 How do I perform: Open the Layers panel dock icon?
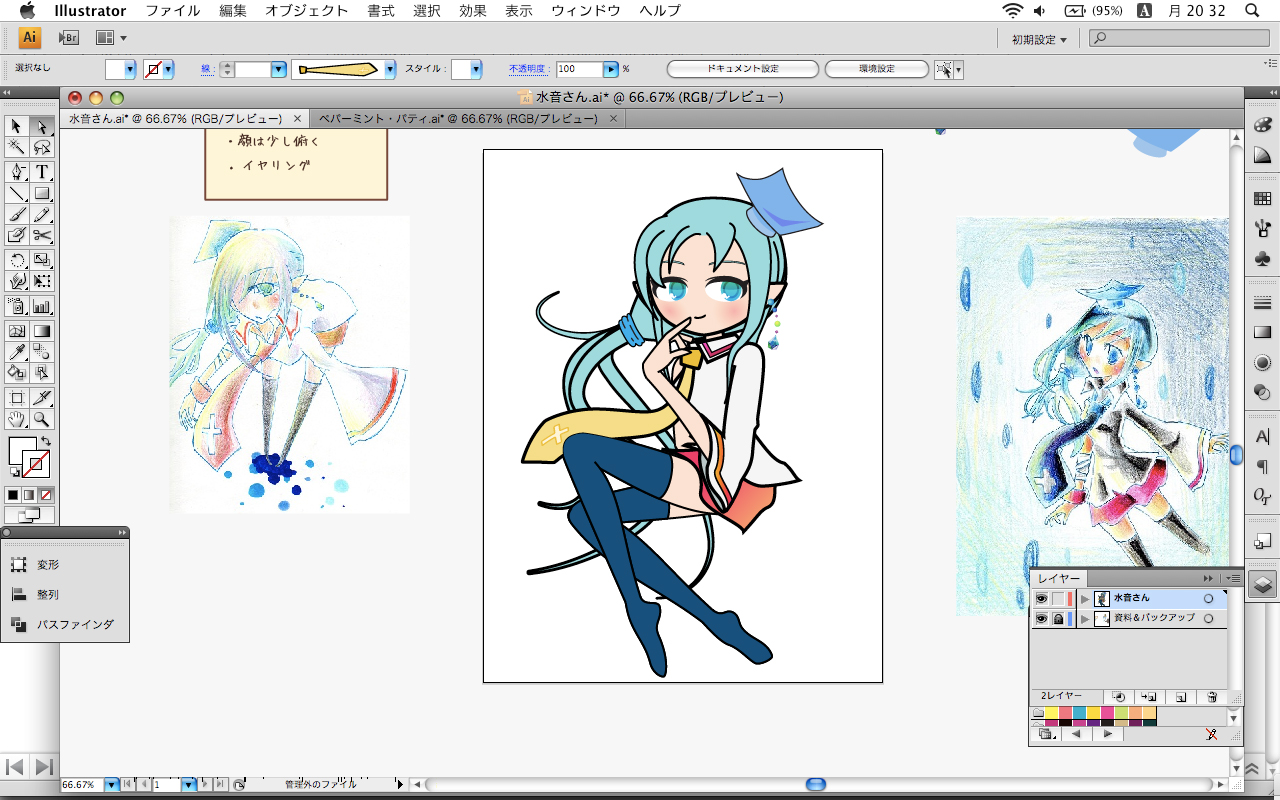1262,586
